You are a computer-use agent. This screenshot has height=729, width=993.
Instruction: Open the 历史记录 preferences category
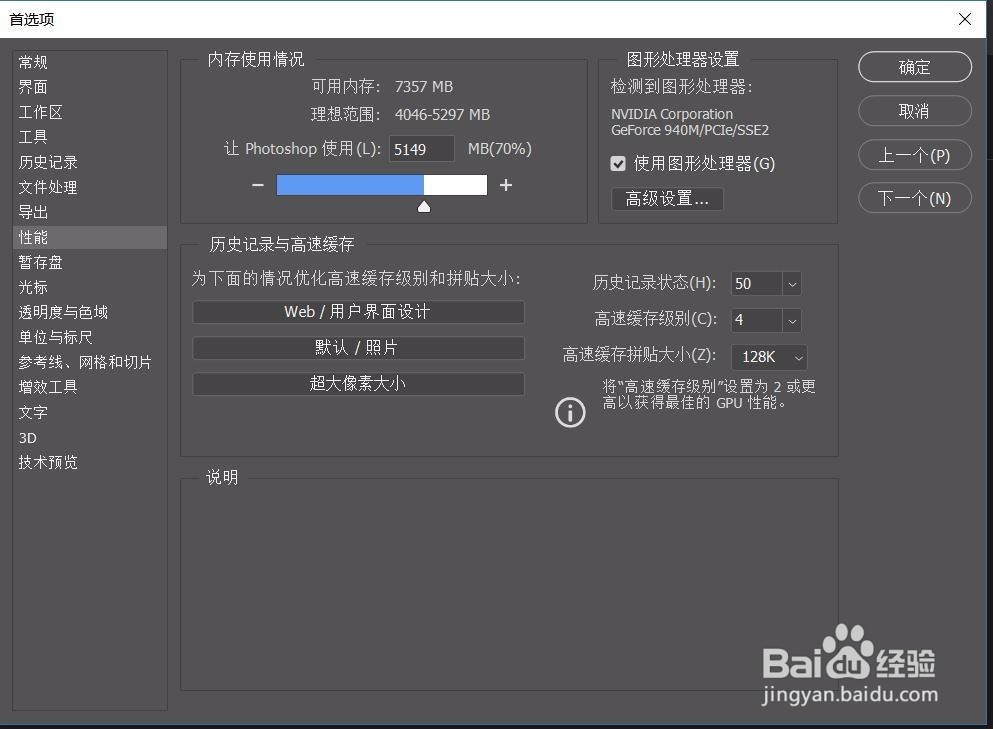click(x=90, y=162)
